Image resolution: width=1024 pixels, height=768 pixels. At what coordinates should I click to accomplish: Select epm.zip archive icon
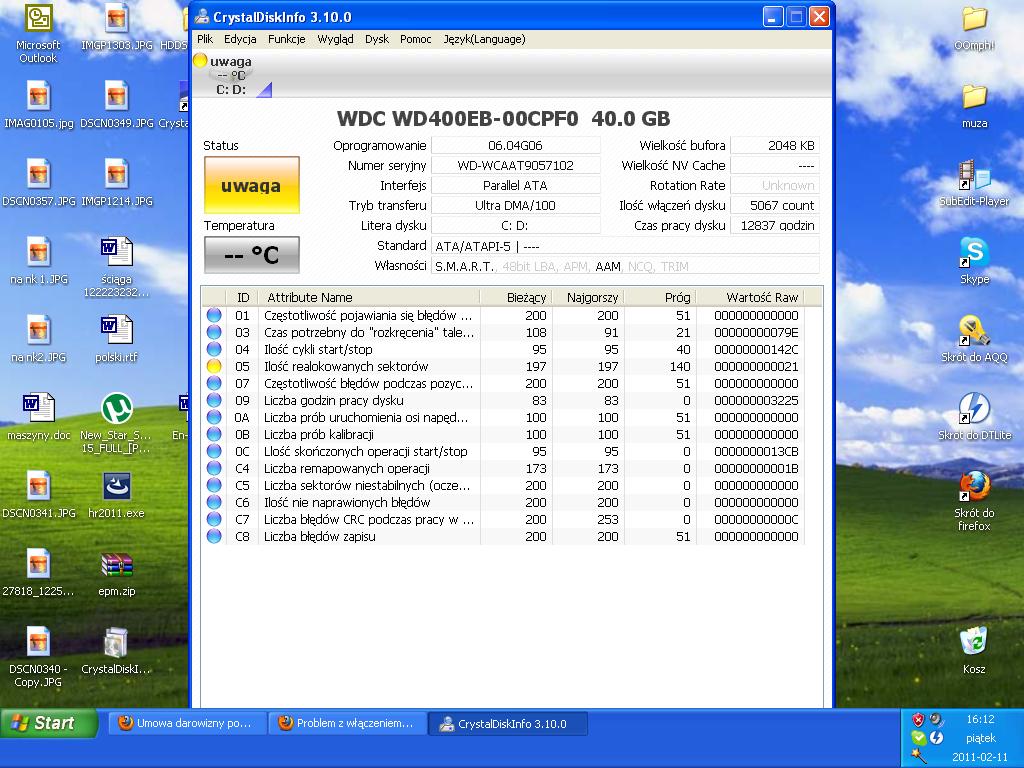point(116,573)
